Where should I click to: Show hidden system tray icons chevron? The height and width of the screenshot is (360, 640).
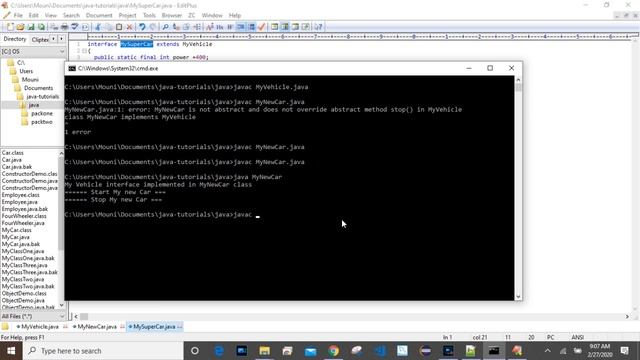click(x=547, y=351)
